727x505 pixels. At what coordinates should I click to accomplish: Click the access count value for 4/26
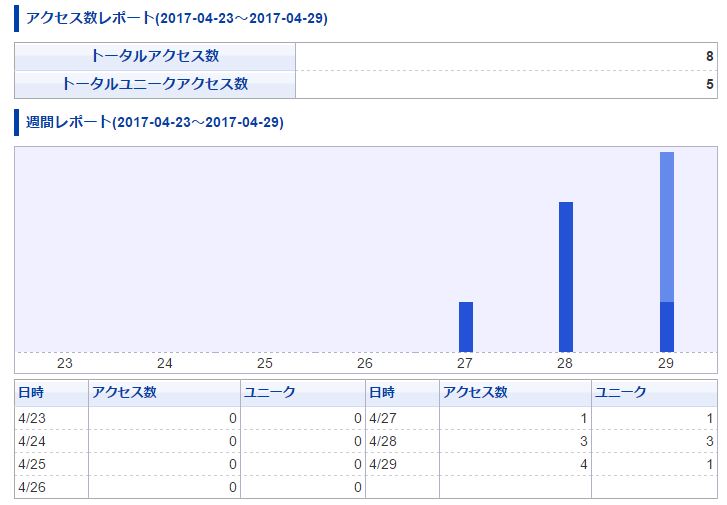(x=233, y=487)
